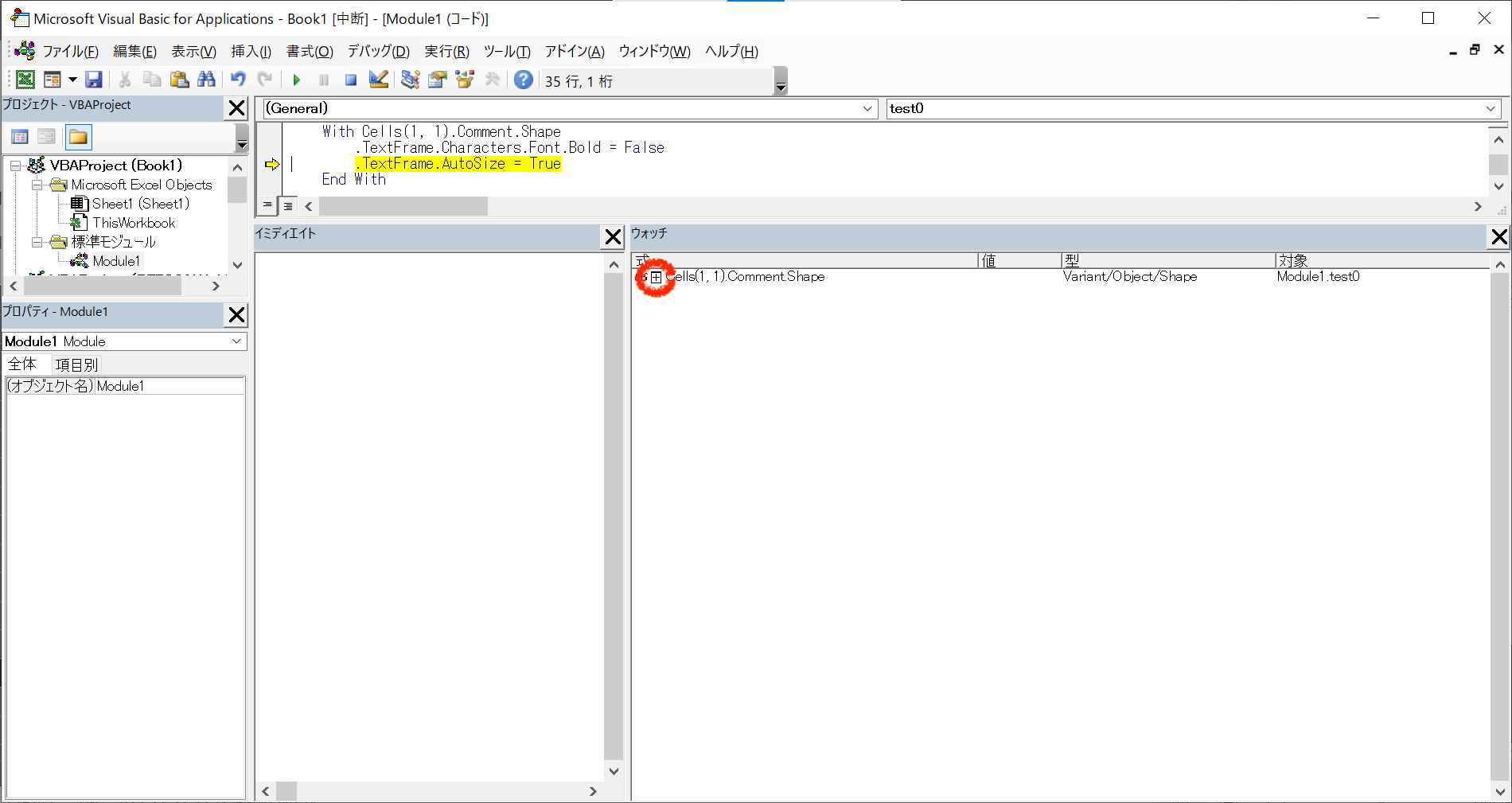Collapse the VBAProject (Book1) tree node
Screen dimensions: 1512x803
click(x=15, y=166)
